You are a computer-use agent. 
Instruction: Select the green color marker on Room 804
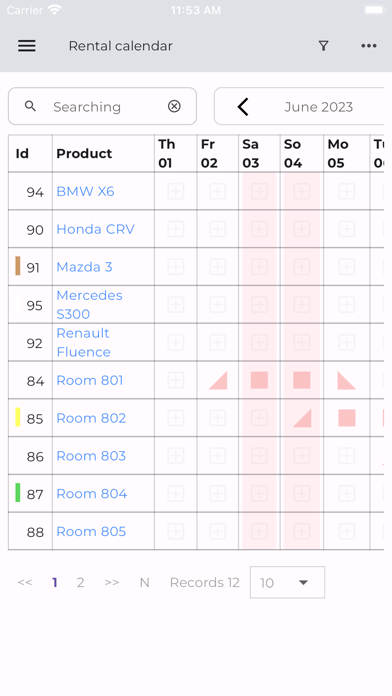pyautogui.click(x=18, y=493)
